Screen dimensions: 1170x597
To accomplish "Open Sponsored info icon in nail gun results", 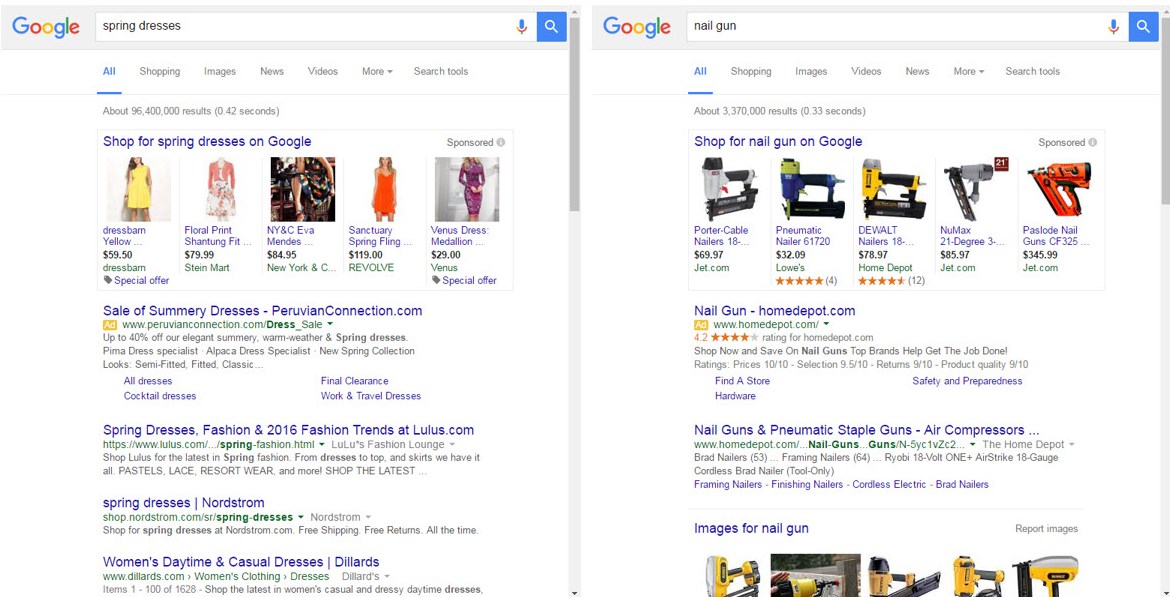I will [x=1092, y=143].
